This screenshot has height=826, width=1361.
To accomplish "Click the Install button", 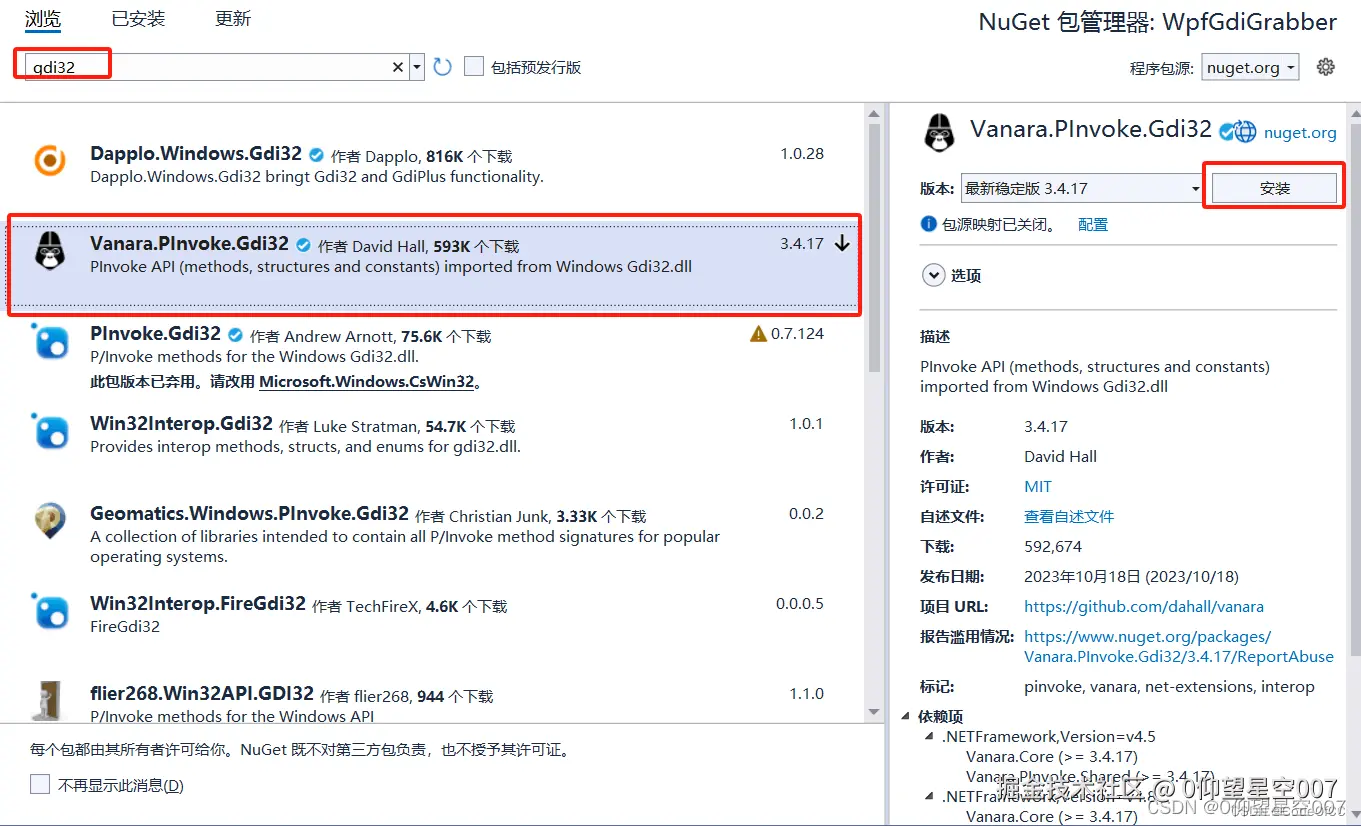I will tap(1274, 188).
